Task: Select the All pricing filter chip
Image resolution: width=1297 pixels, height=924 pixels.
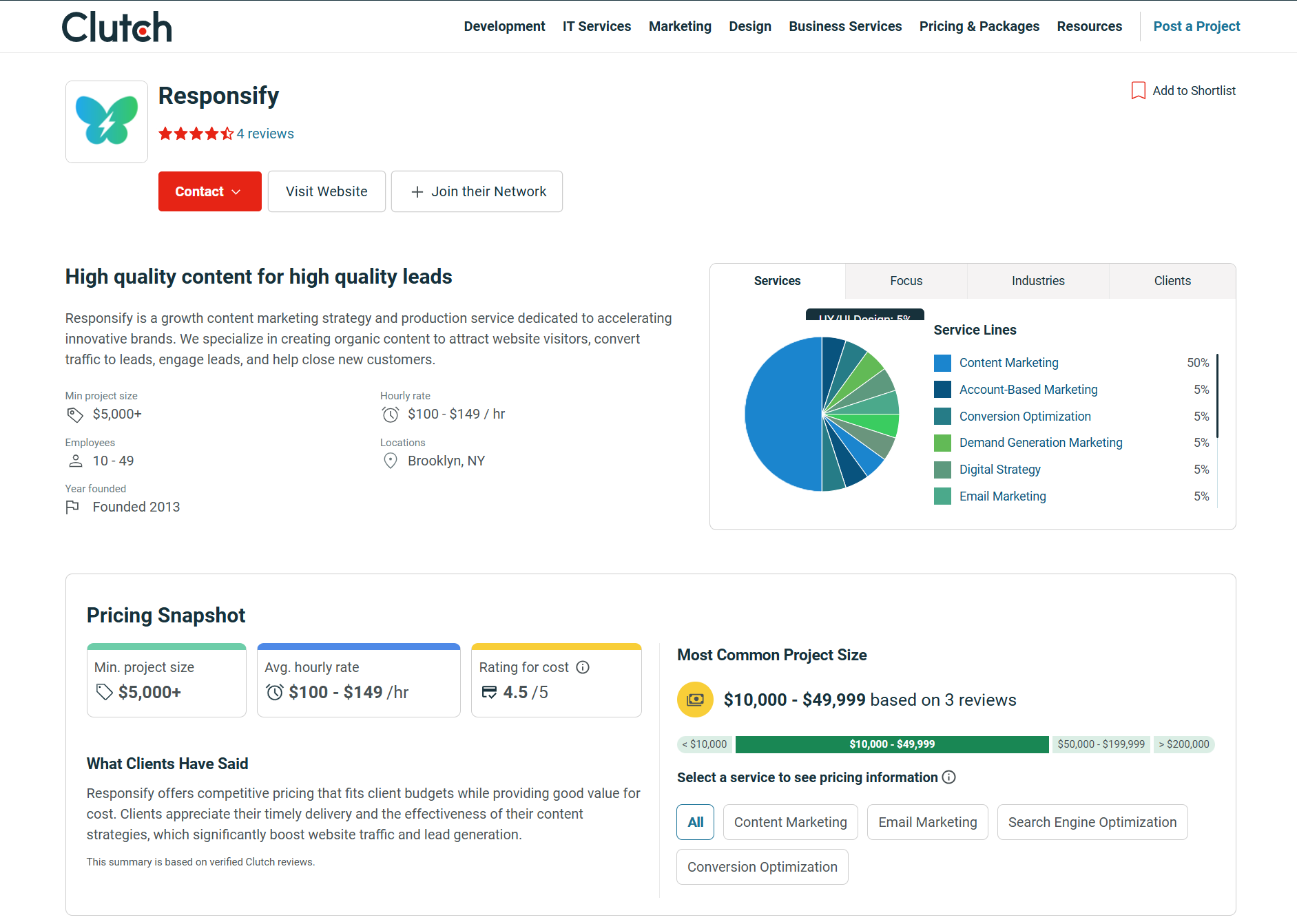Action: click(x=695, y=822)
